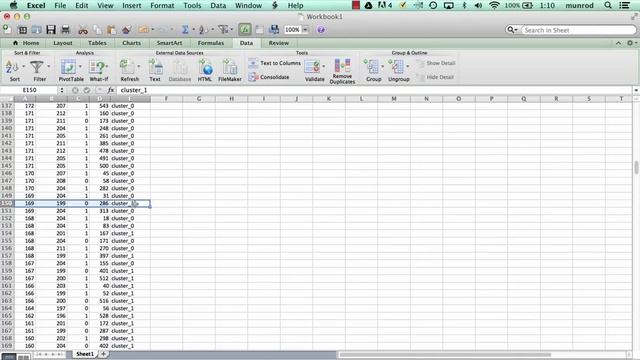Click Remove Duplicates icon

tap(342, 66)
